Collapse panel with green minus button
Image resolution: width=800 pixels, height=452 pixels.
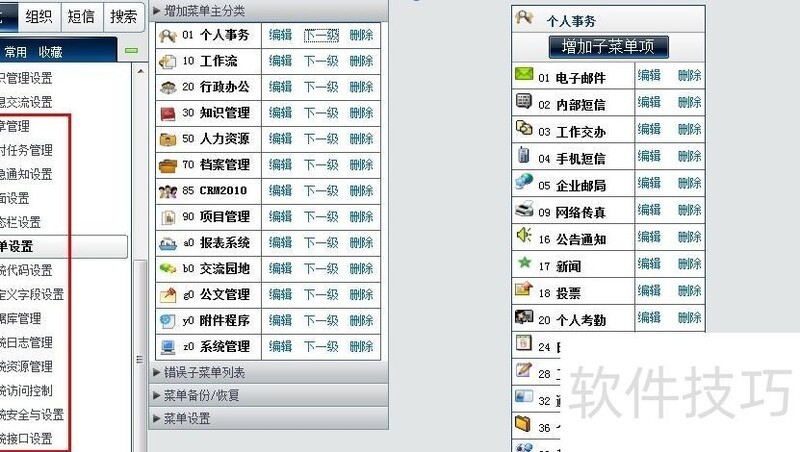[x=125, y=51]
